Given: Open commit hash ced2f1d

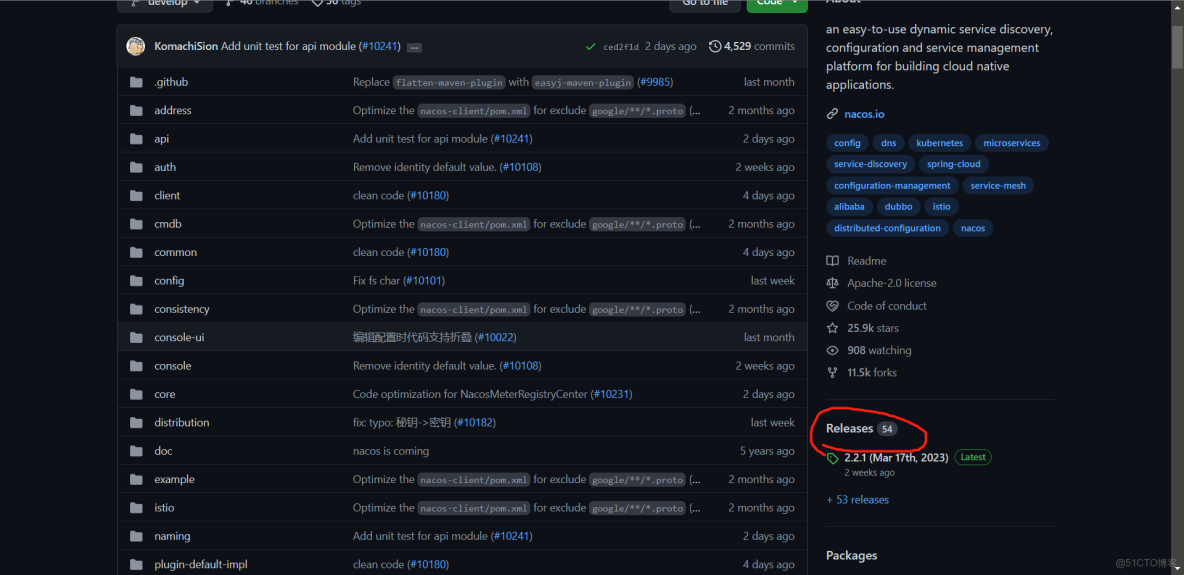Looking at the screenshot, I should (x=621, y=47).
